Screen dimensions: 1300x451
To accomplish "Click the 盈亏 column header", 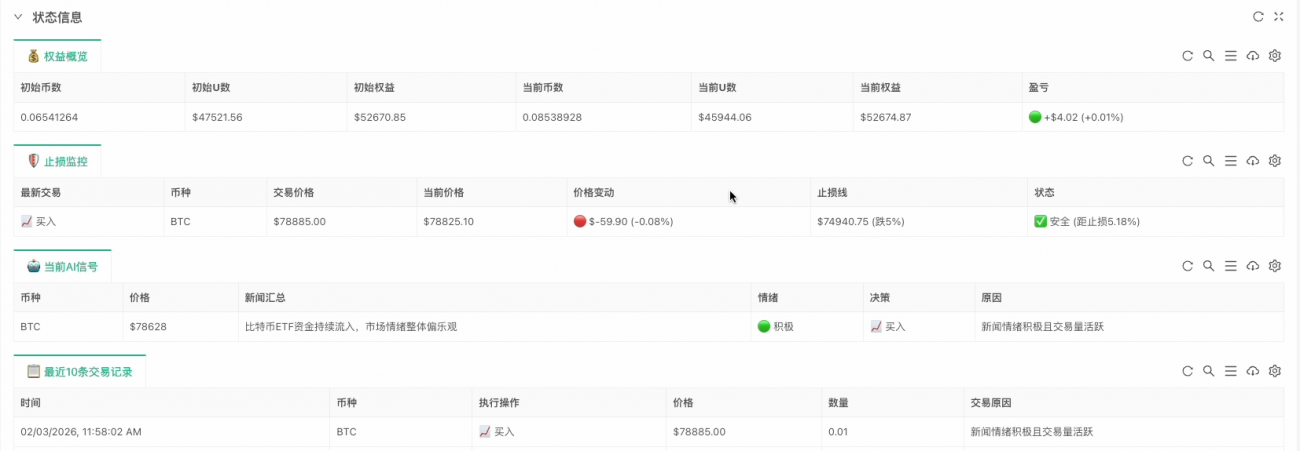I will 1039,88.
